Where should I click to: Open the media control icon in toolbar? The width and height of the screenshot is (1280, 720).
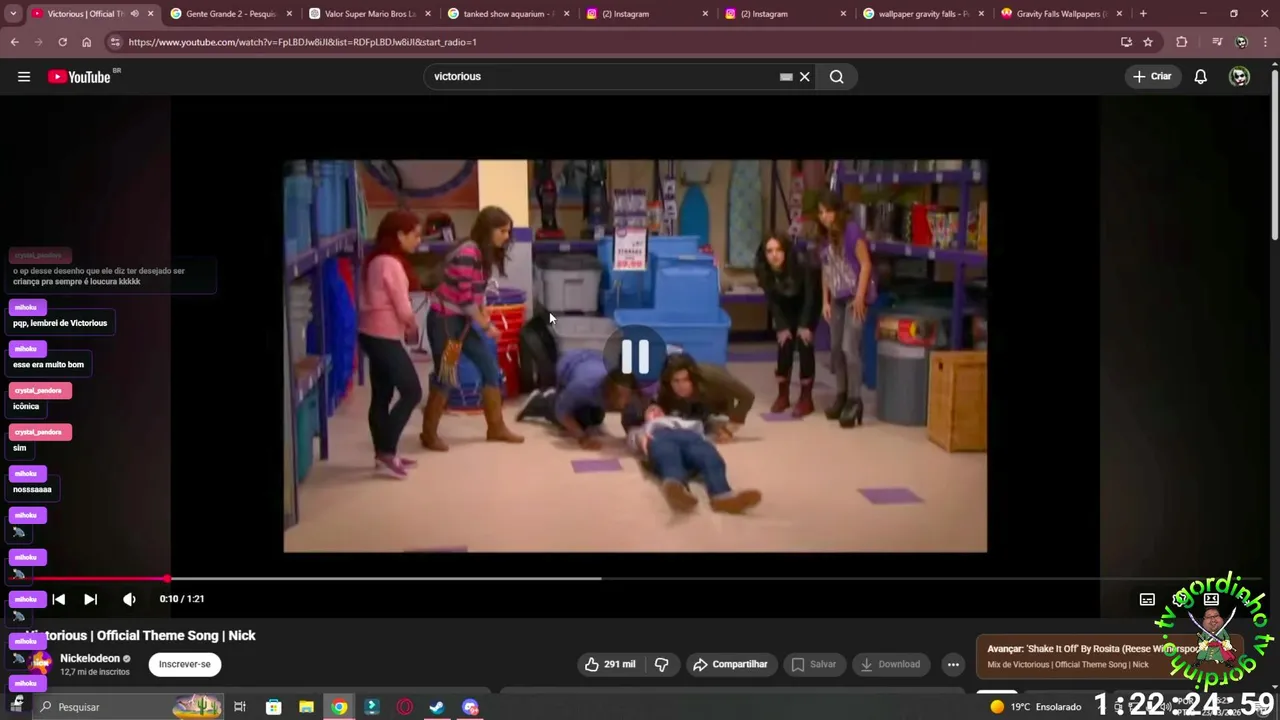(1217, 42)
